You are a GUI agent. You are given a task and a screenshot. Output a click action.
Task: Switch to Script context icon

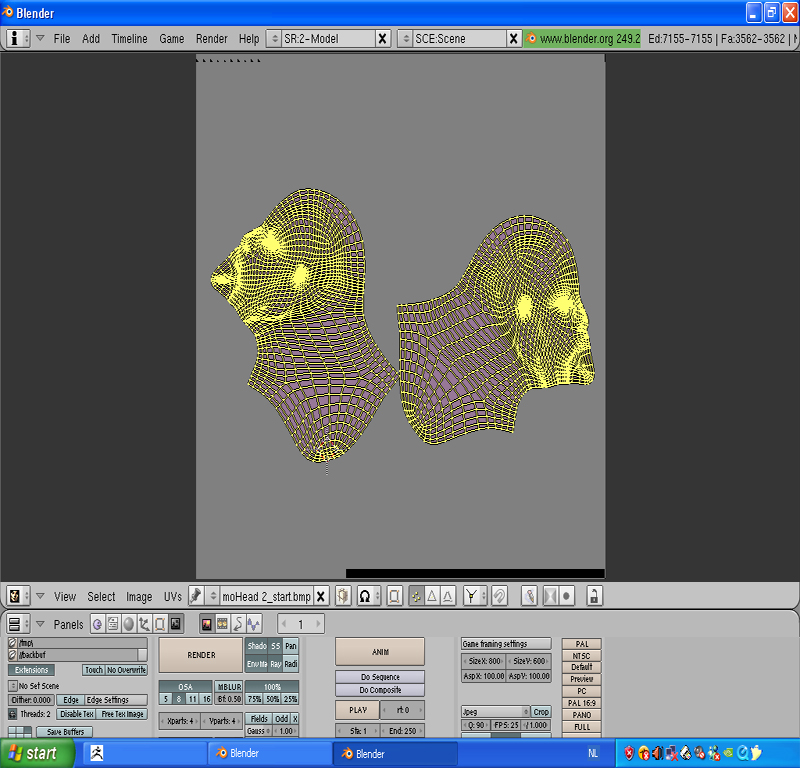[x=113, y=624]
